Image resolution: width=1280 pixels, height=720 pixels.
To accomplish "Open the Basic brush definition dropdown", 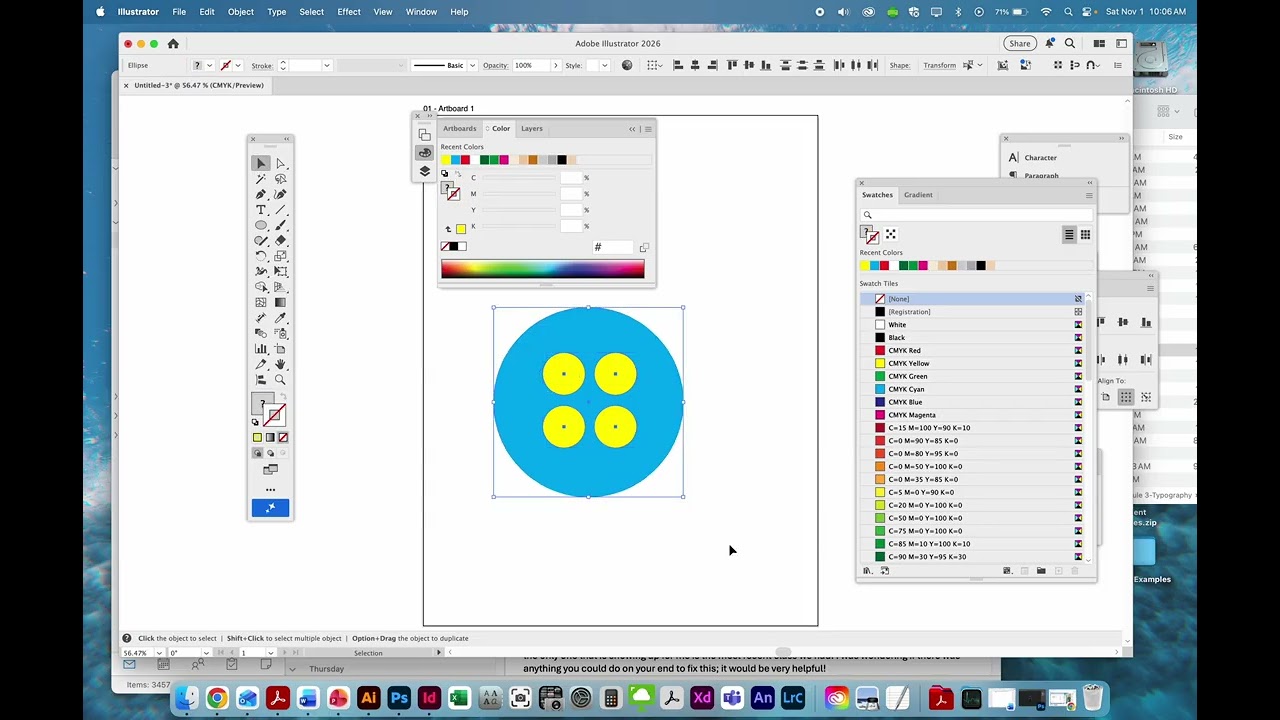I will [x=472, y=66].
